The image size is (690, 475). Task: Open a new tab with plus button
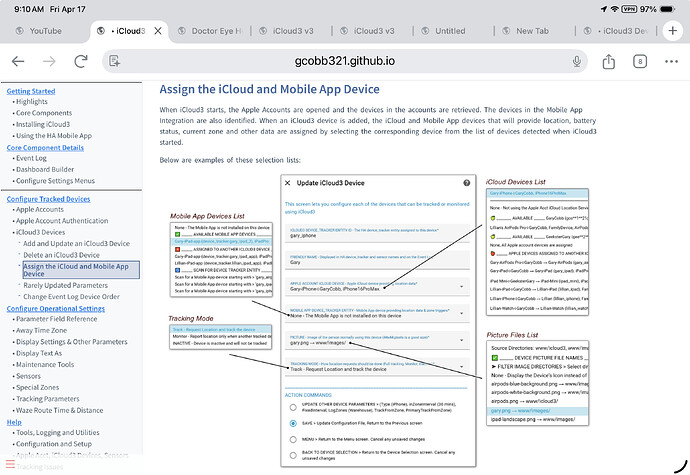(672, 31)
